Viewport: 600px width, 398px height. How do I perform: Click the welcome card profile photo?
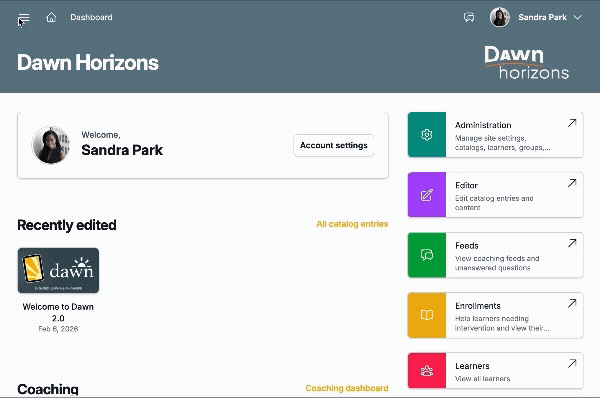[51, 145]
